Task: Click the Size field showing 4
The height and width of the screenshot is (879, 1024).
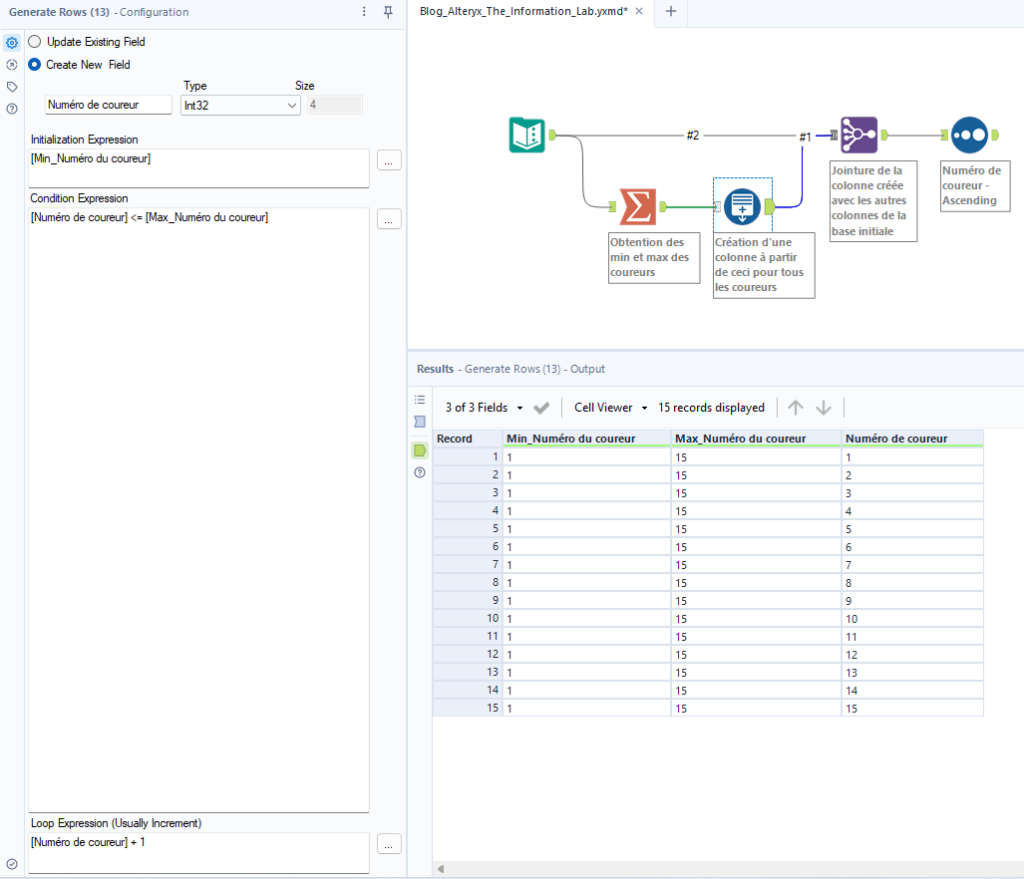Action: [334, 104]
